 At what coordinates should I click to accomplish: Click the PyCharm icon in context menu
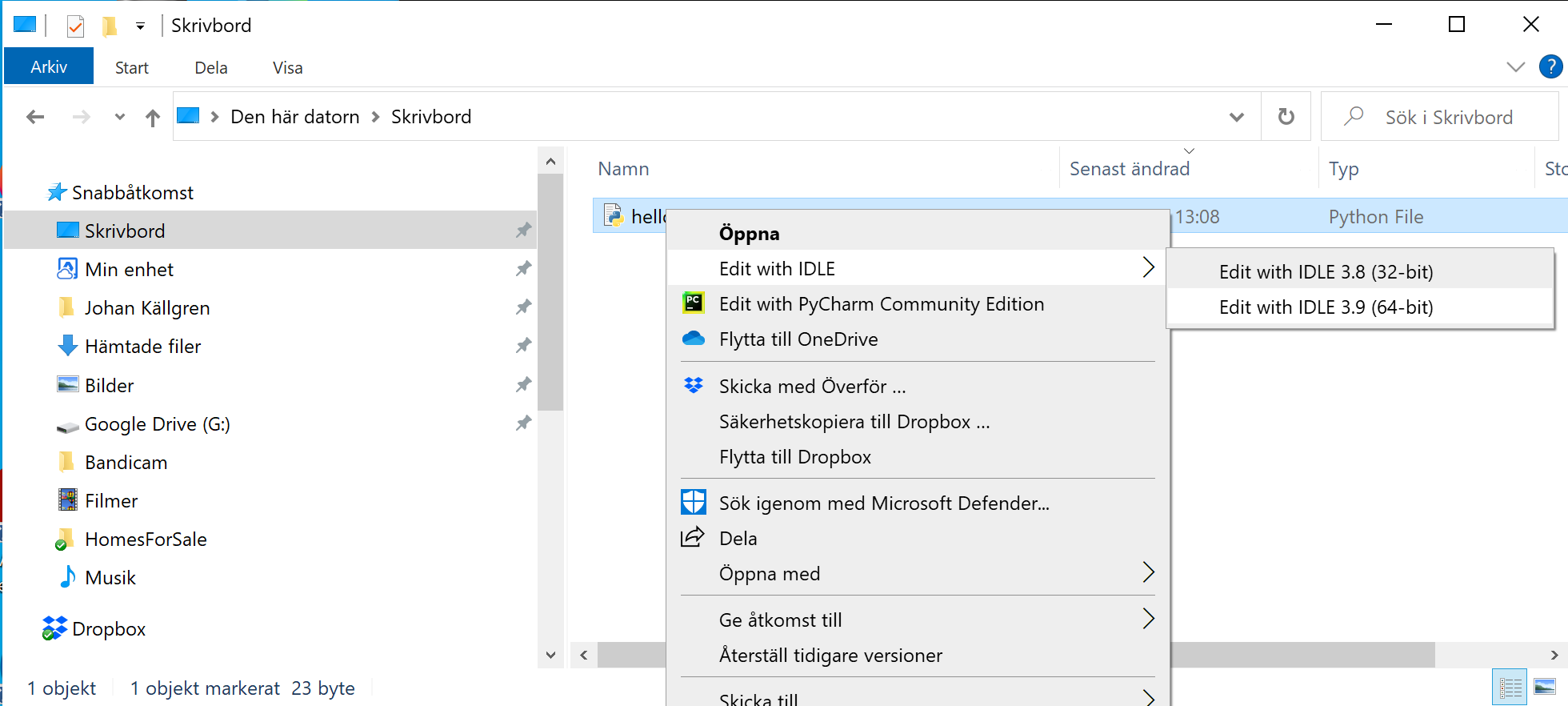693,303
